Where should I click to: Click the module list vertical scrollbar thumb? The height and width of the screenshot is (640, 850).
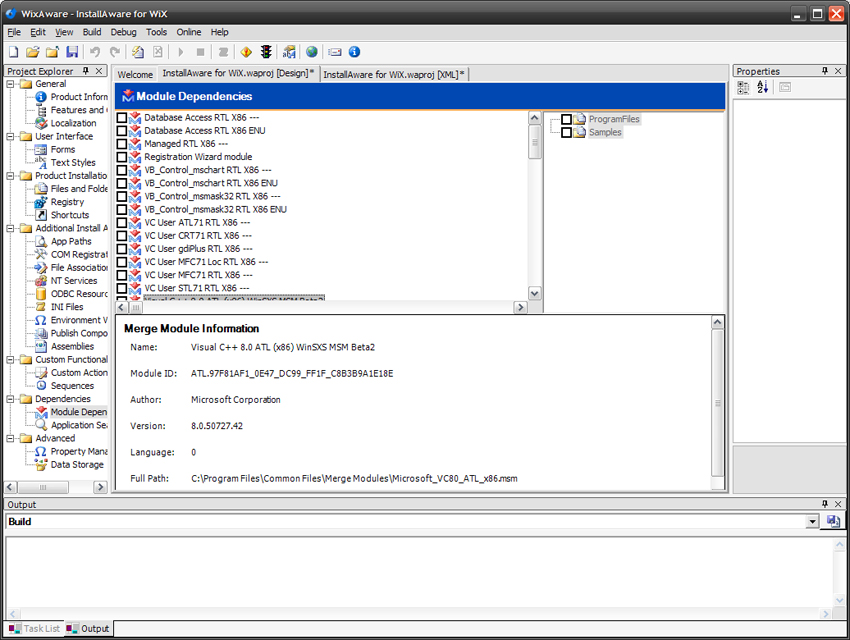pyautogui.click(x=535, y=142)
